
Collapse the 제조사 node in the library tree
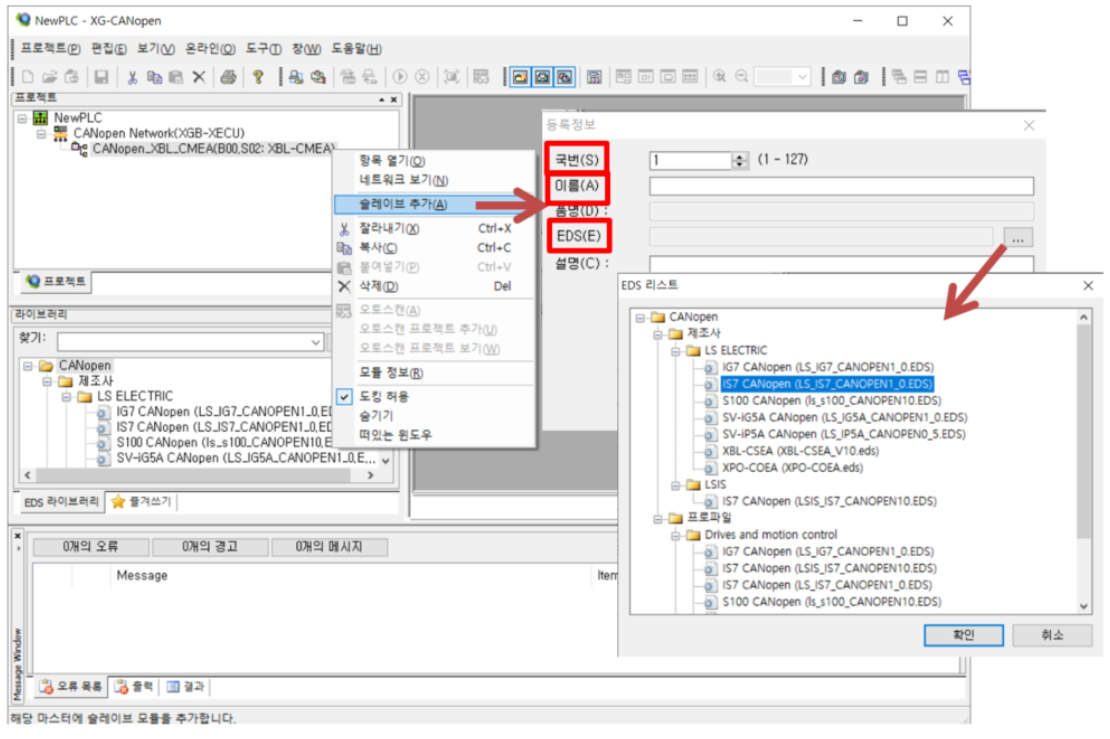(46, 380)
